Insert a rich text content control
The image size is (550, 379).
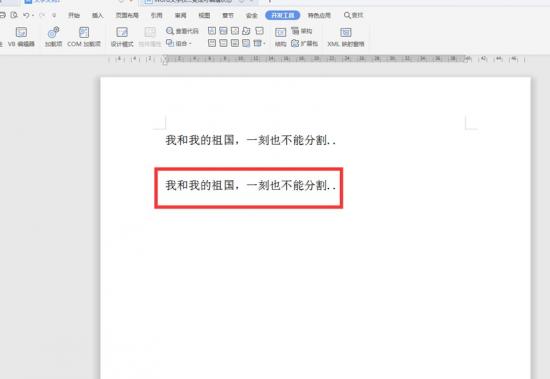[x=212, y=31]
